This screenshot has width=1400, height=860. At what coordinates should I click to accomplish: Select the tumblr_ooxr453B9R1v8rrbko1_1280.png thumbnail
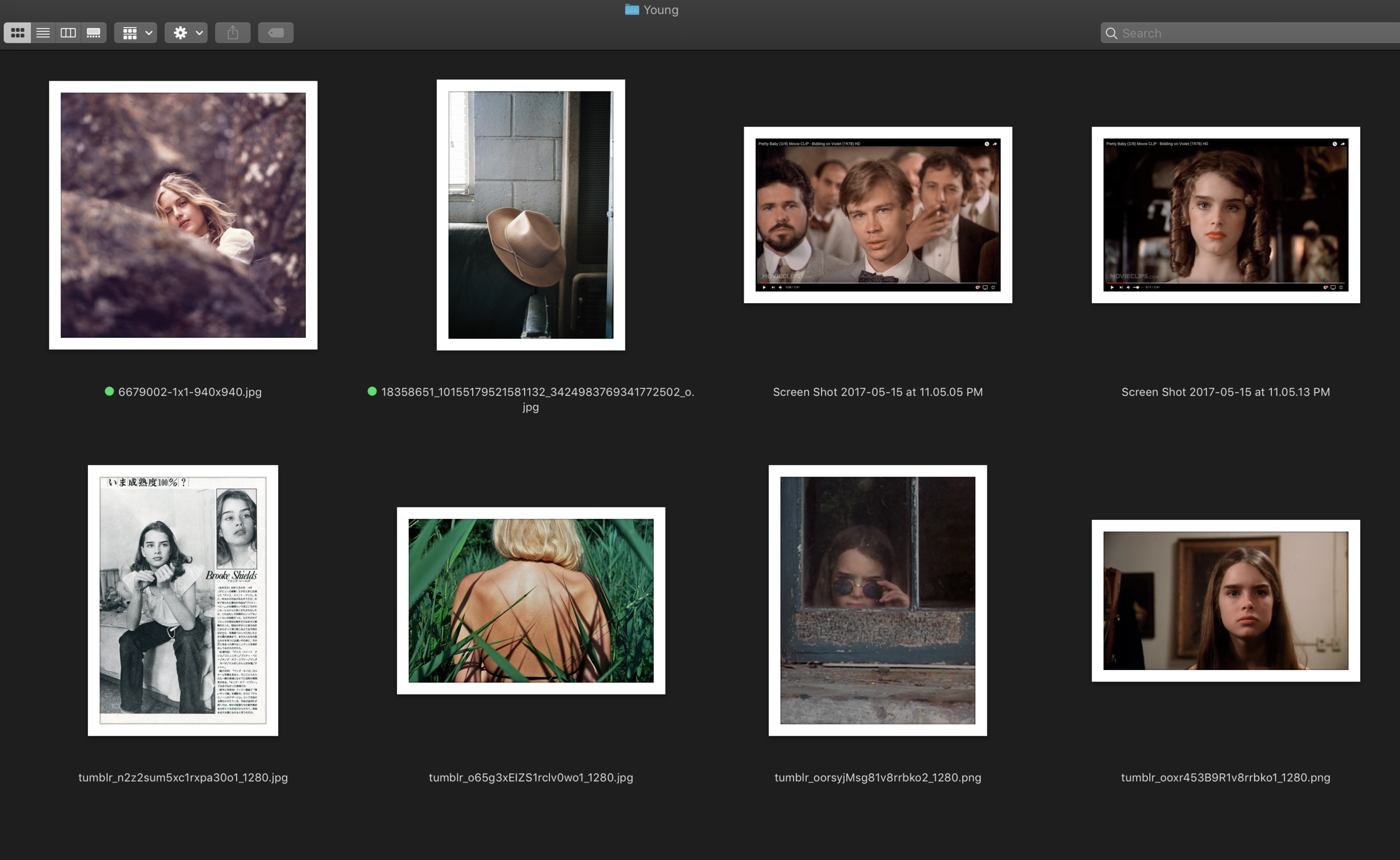pos(1226,601)
